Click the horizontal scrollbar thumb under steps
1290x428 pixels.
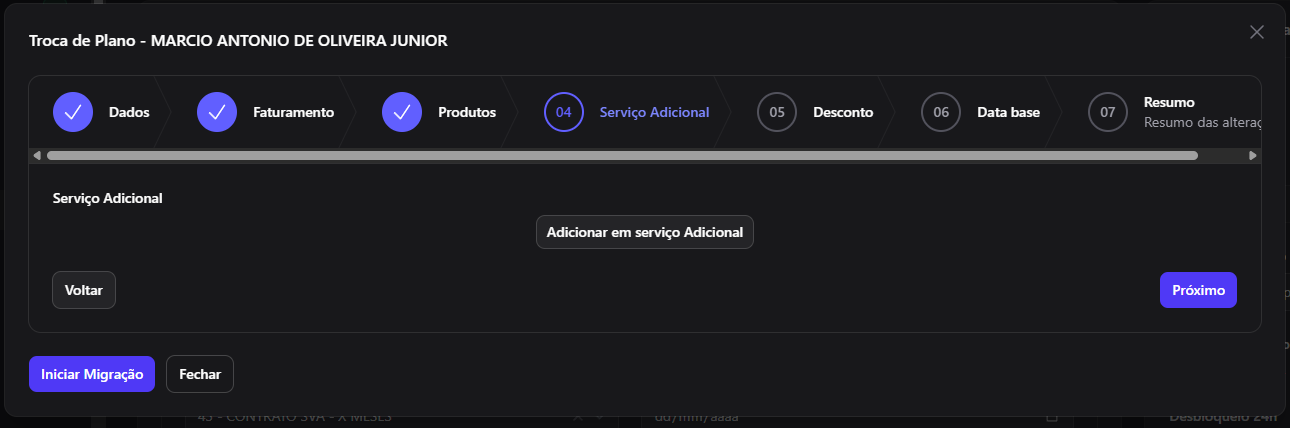(x=622, y=155)
